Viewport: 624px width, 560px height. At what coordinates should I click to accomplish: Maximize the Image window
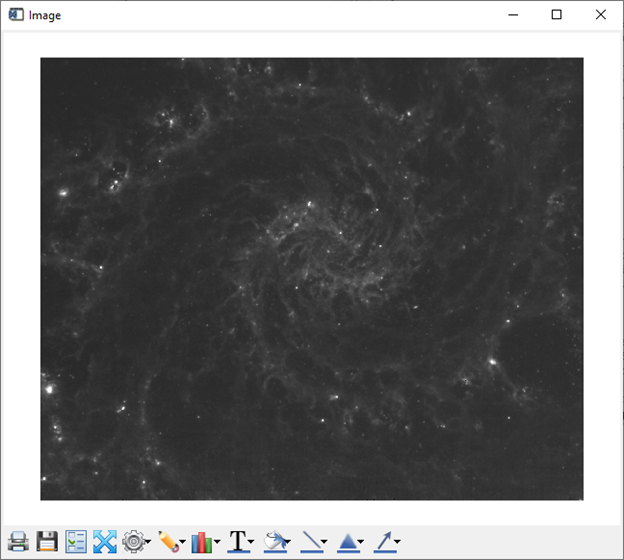557,15
